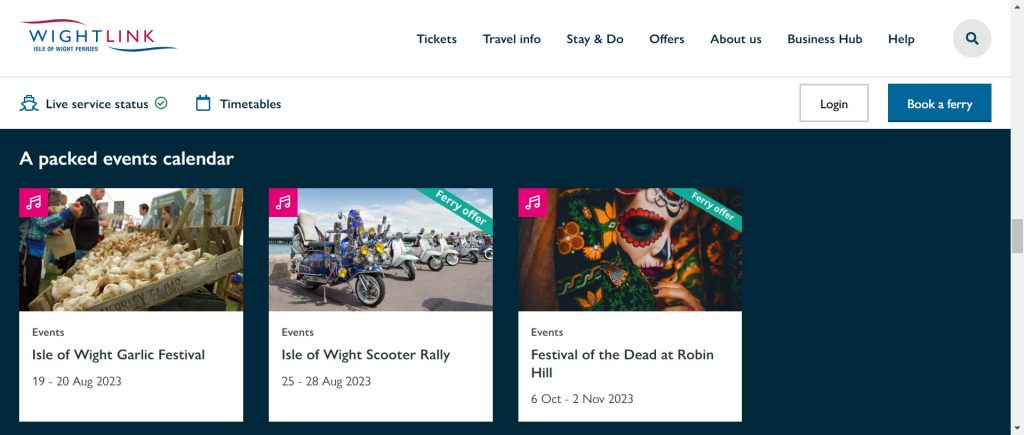Click the Timetables calendar icon
The image size is (1024, 435).
[203, 103]
